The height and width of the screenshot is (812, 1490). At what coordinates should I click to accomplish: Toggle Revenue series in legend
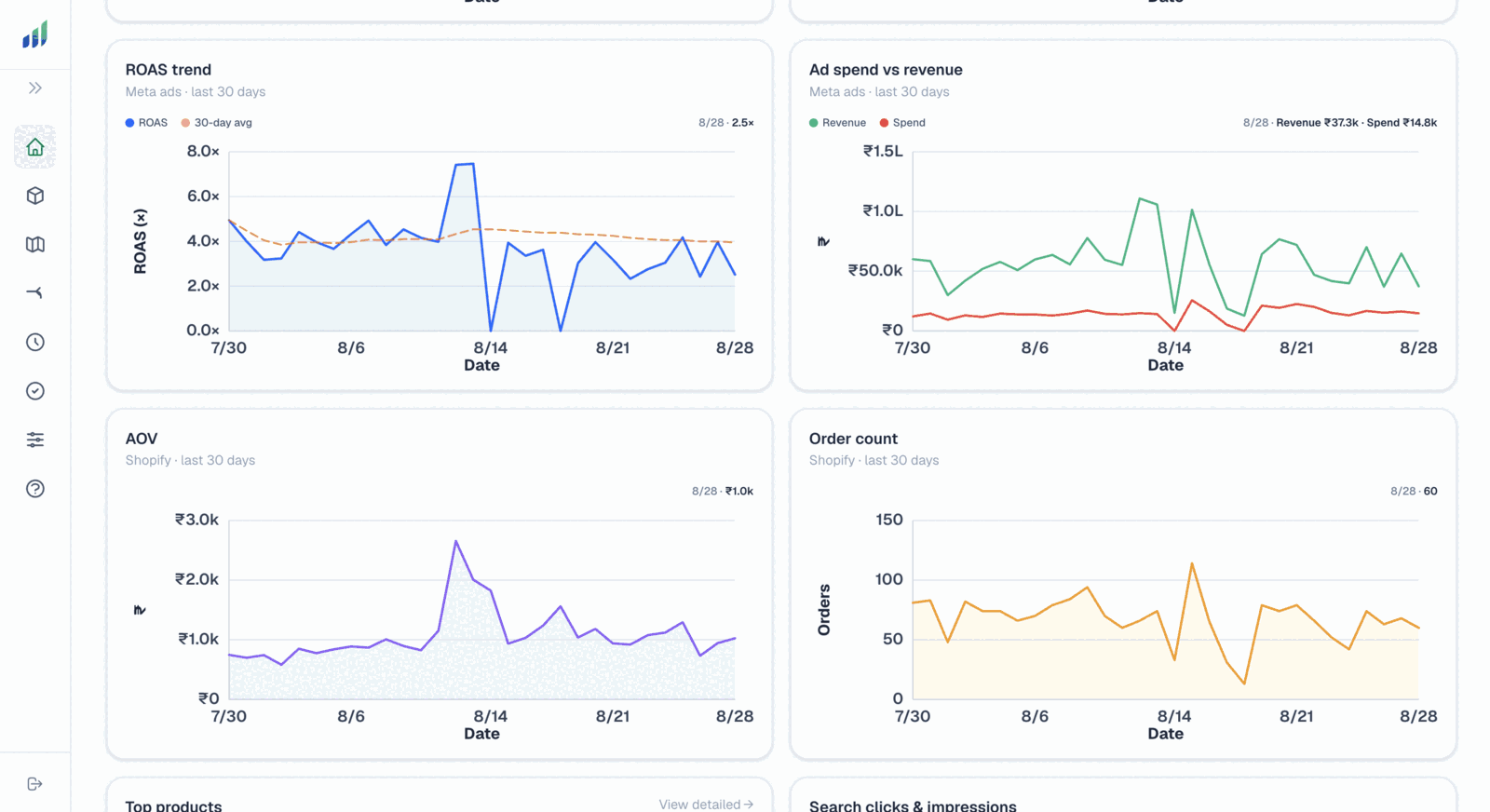838,123
